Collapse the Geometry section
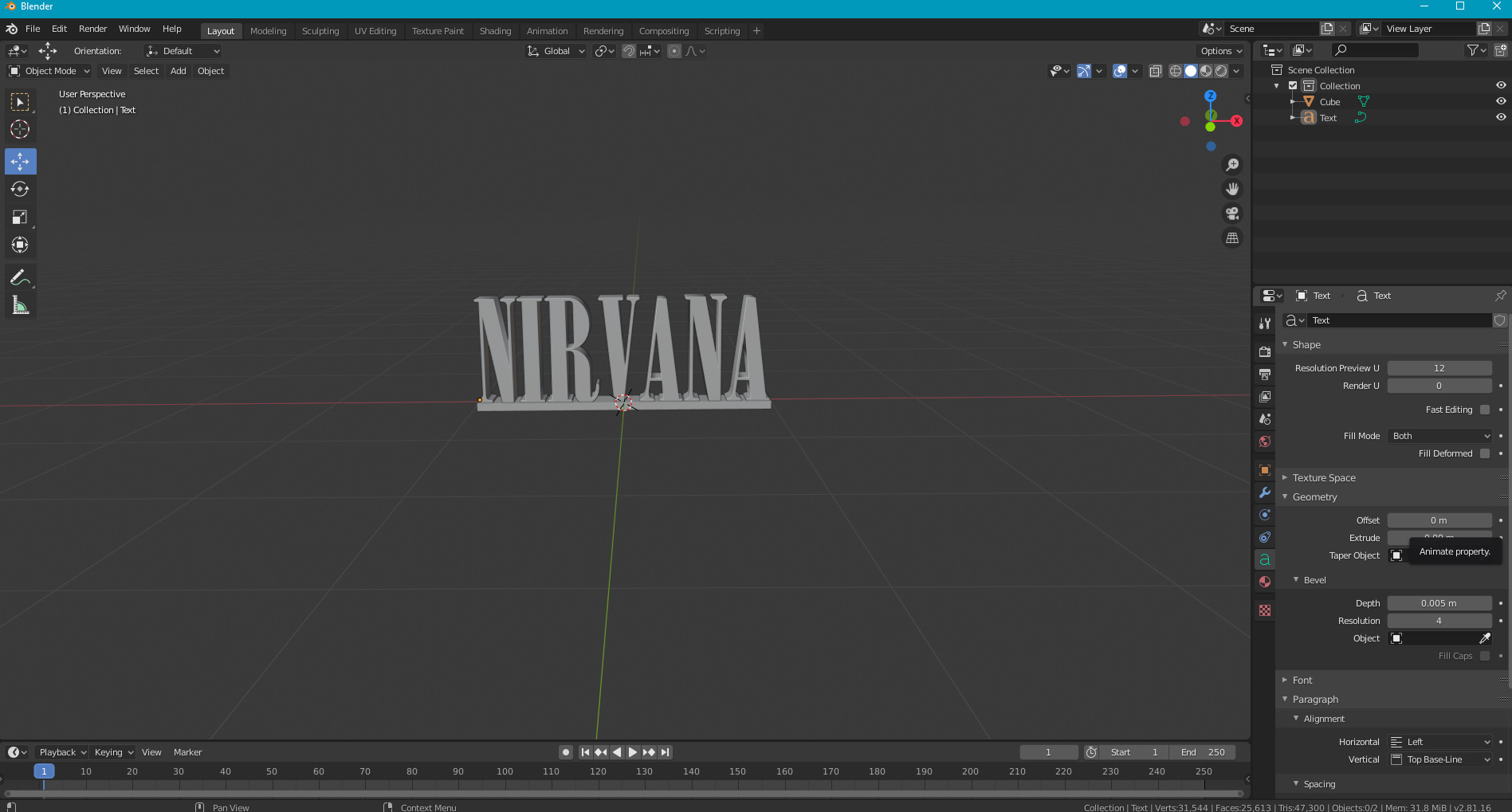Viewport: 1512px width, 812px height. 1286,496
